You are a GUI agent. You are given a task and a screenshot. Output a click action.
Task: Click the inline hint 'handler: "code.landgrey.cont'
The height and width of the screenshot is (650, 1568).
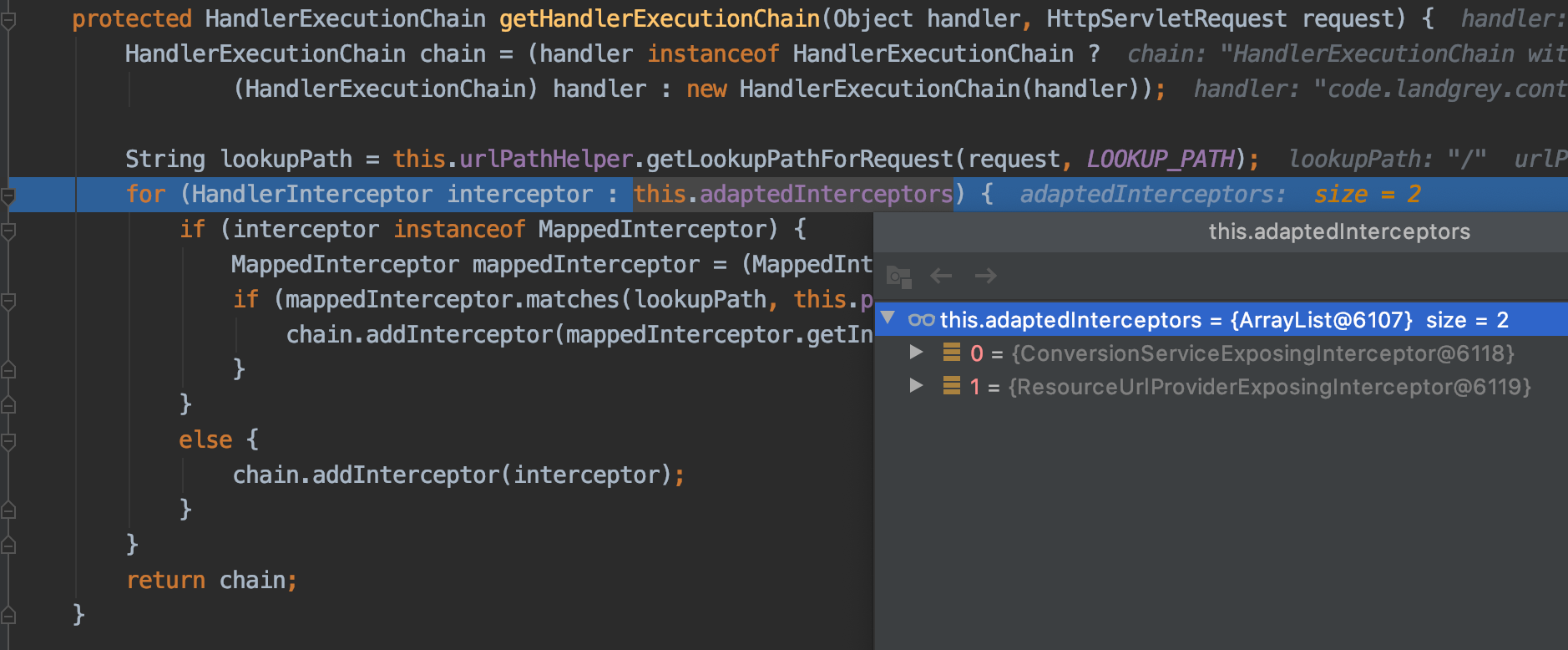tap(1381, 89)
